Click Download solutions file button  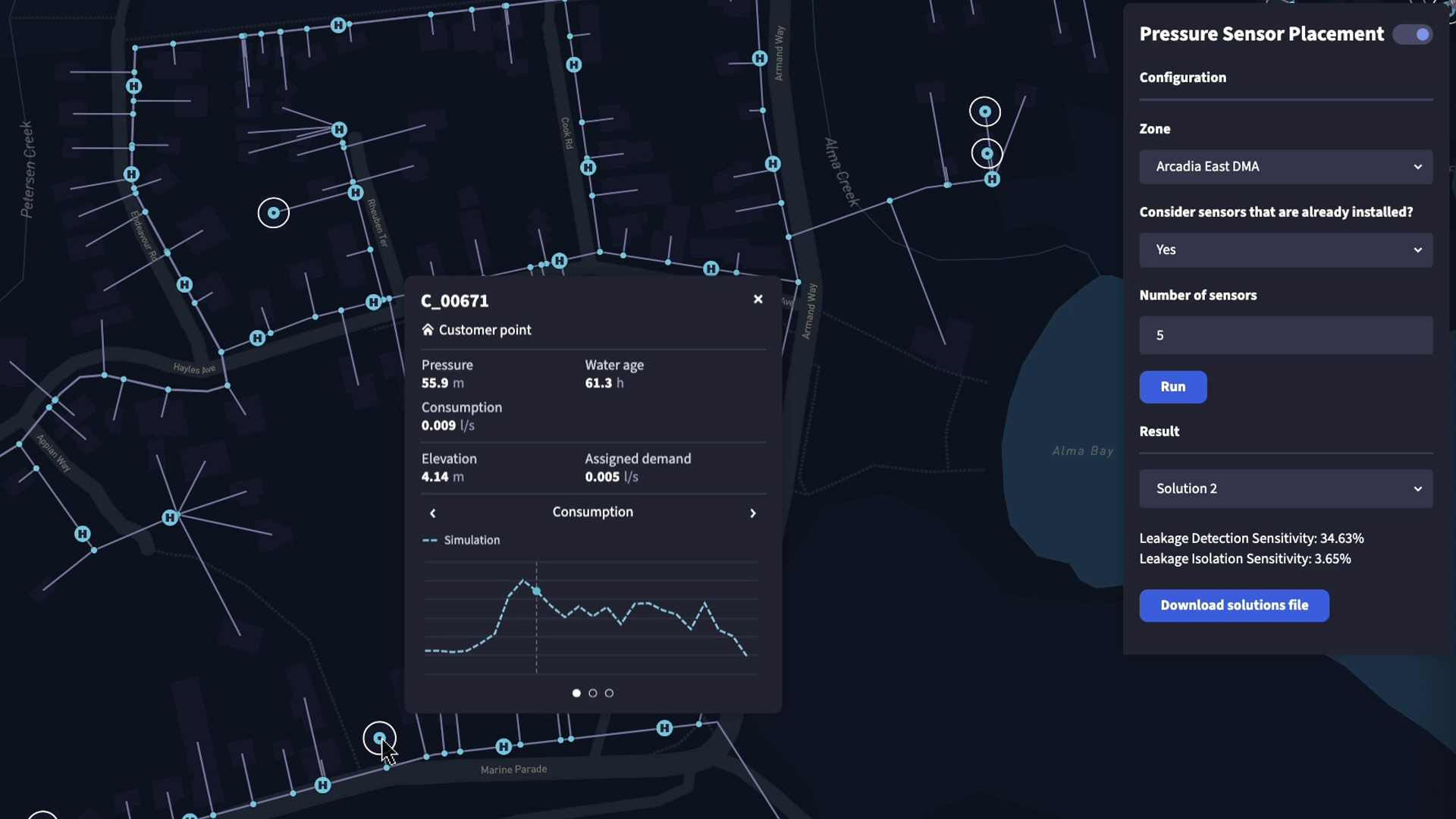(x=1233, y=606)
